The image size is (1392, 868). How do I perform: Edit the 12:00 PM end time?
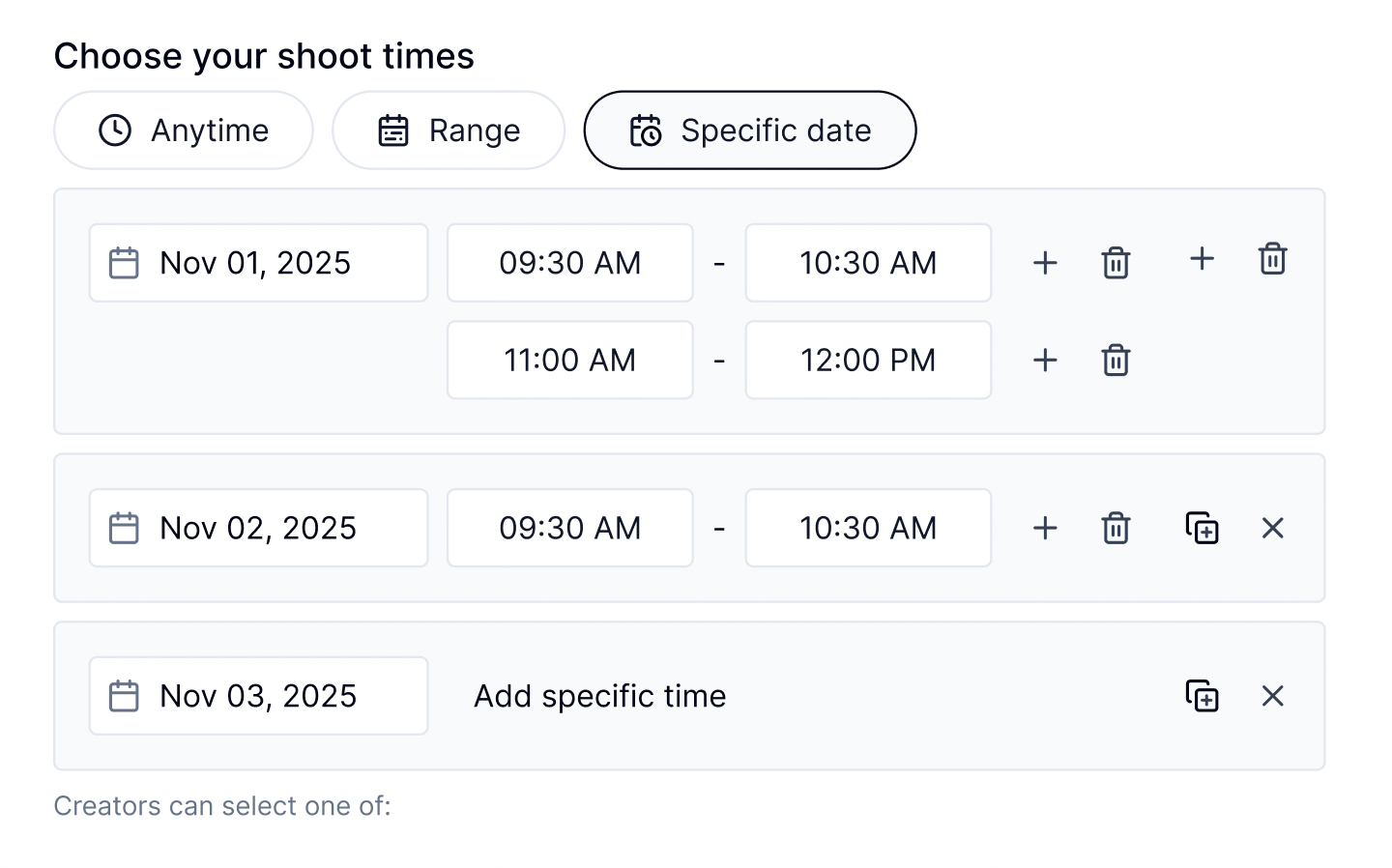(868, 361)
